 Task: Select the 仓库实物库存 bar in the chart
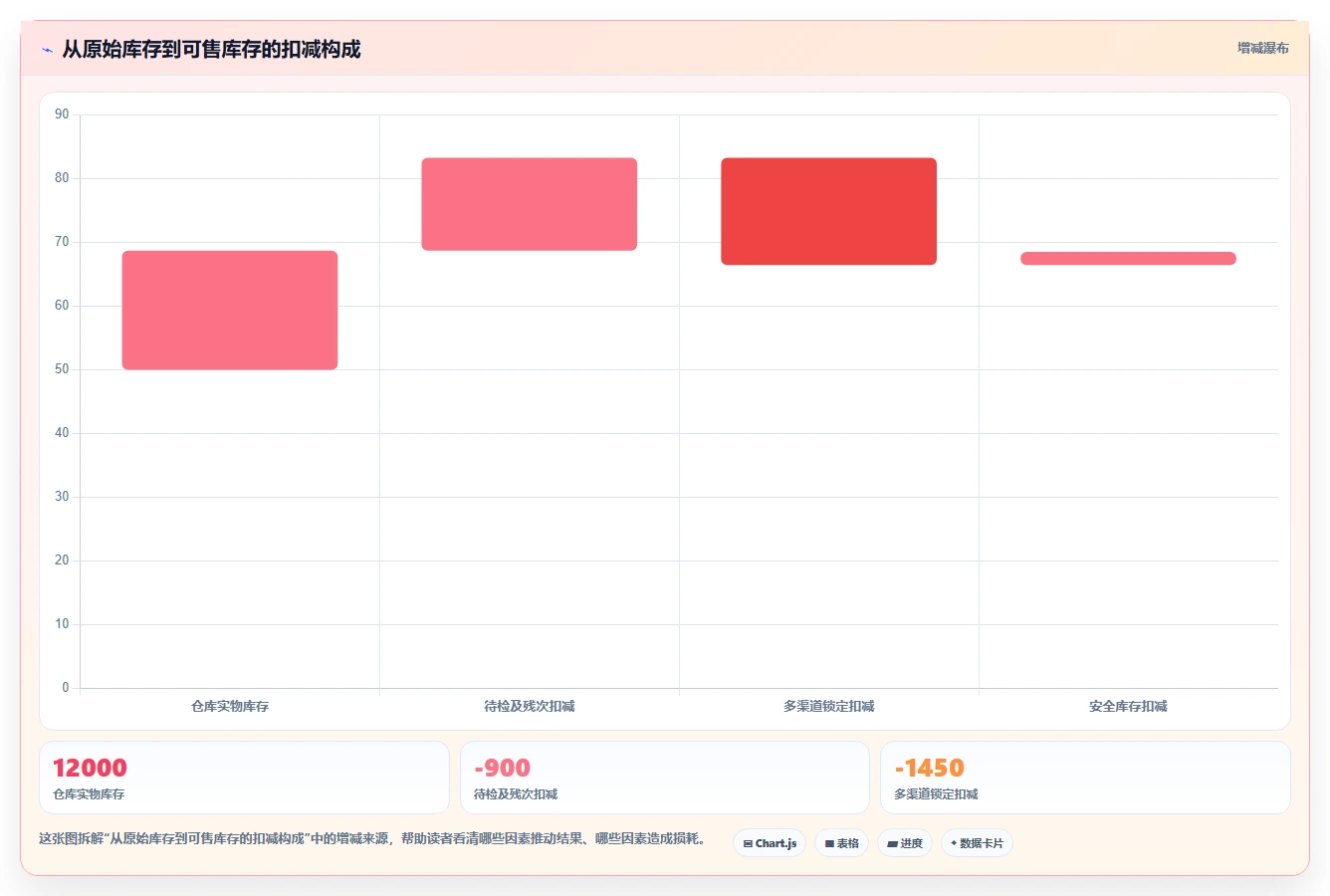[230, 311]
